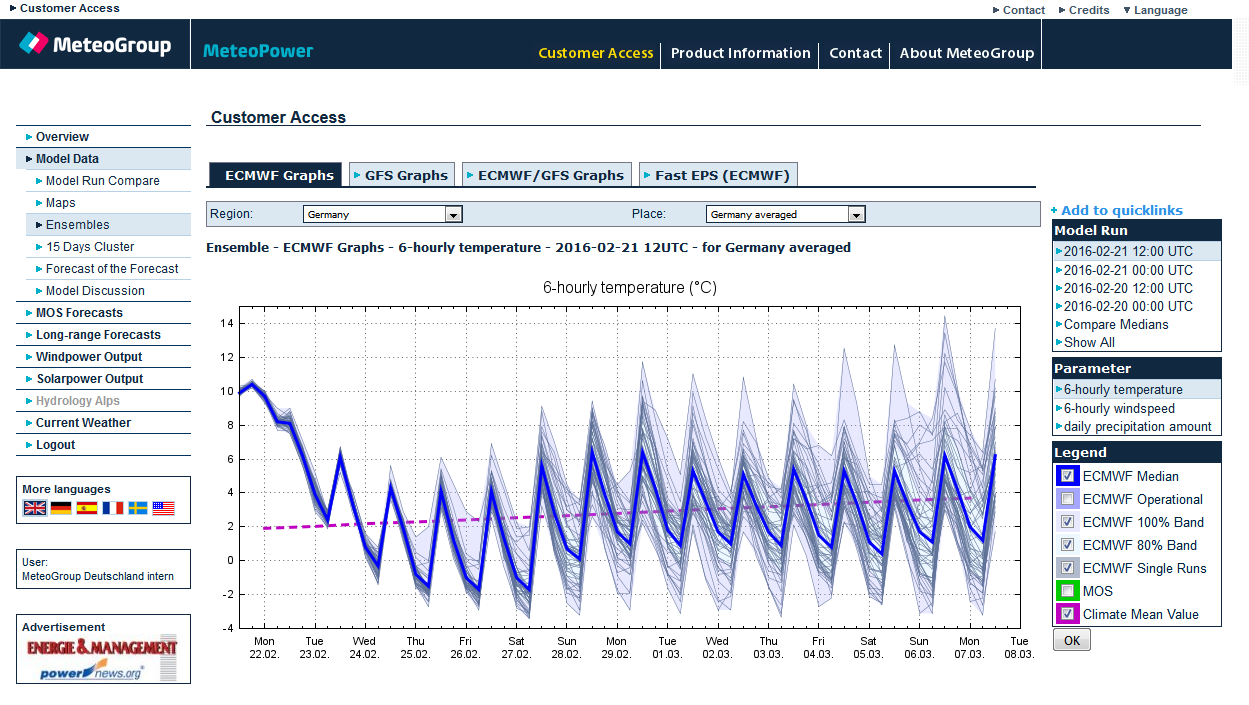This screenshot has height=705, width=1249.
Task: Open the Energie & Management advertisement banner
Action: click(102, 658)
